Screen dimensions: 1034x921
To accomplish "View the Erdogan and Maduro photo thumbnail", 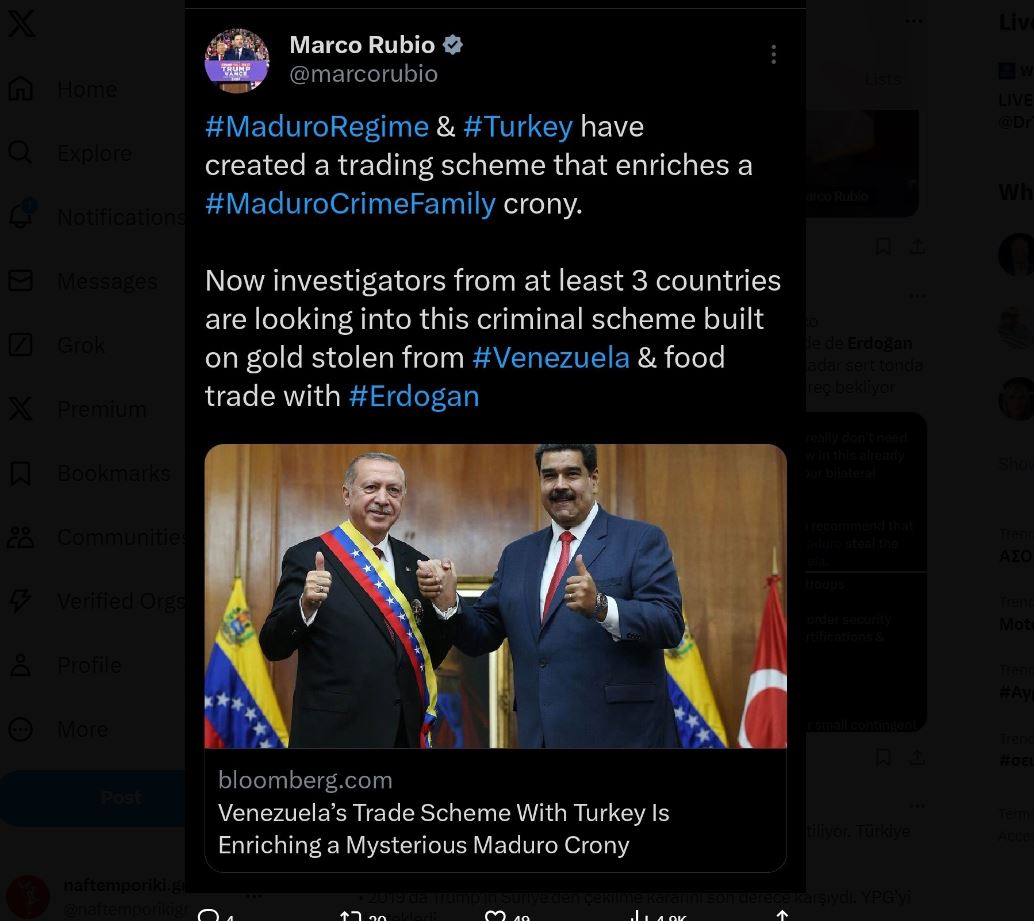I will click(495, 596).
